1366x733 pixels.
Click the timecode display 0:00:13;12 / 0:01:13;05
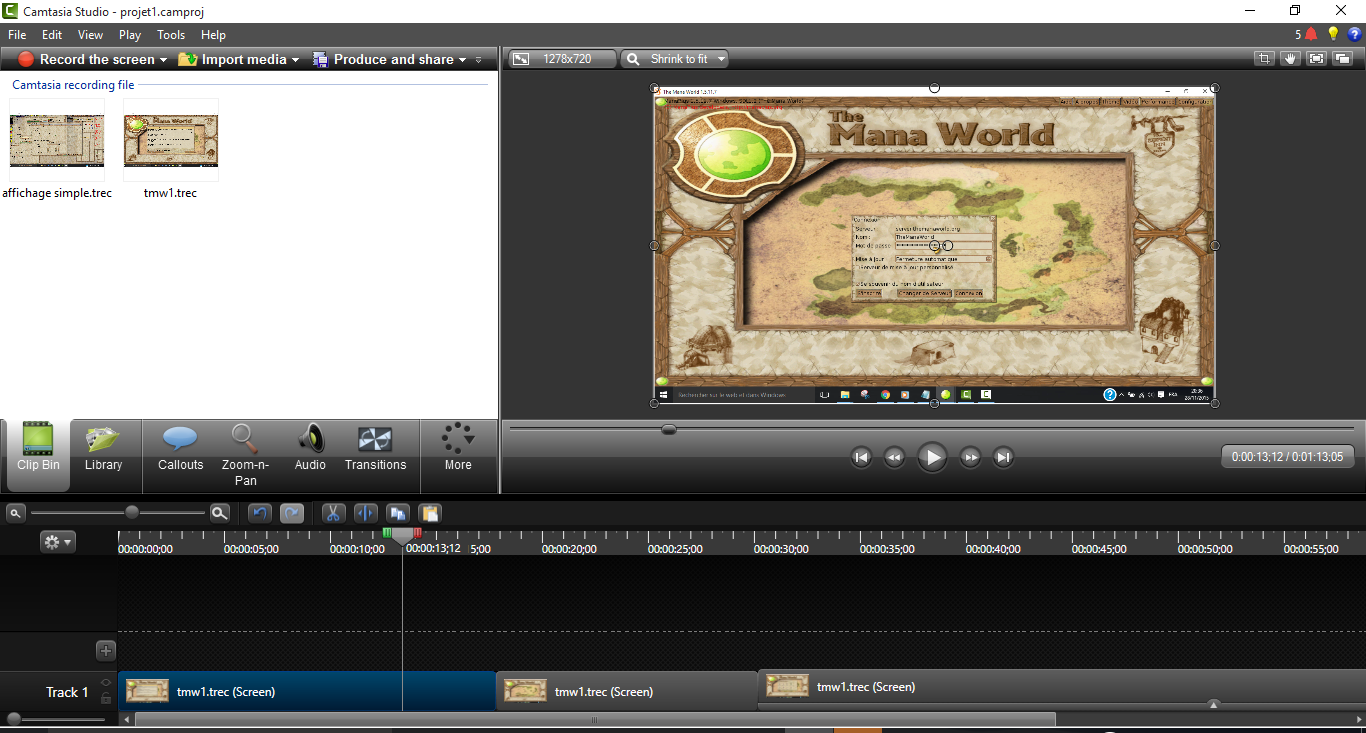(x=1287, y=457)
